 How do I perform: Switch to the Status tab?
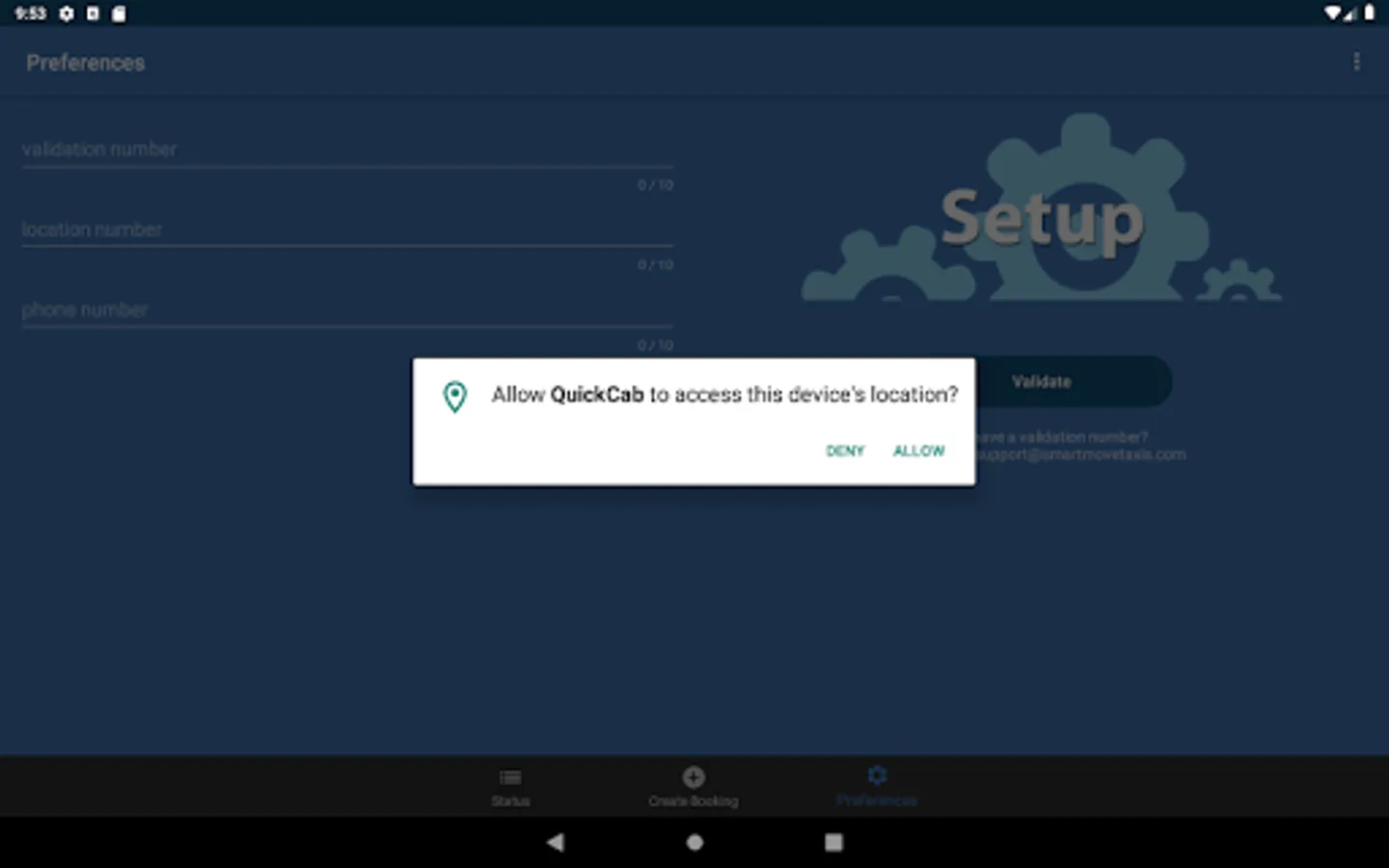(510, 787)
